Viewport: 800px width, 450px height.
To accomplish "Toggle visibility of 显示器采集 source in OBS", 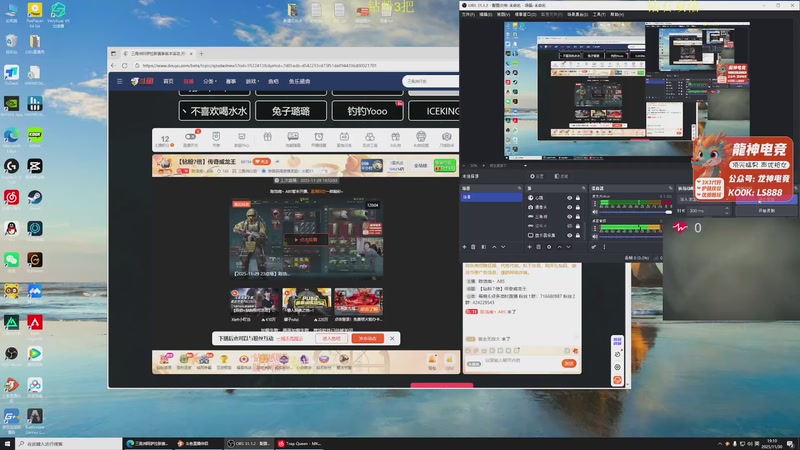I will coord(569,235).
